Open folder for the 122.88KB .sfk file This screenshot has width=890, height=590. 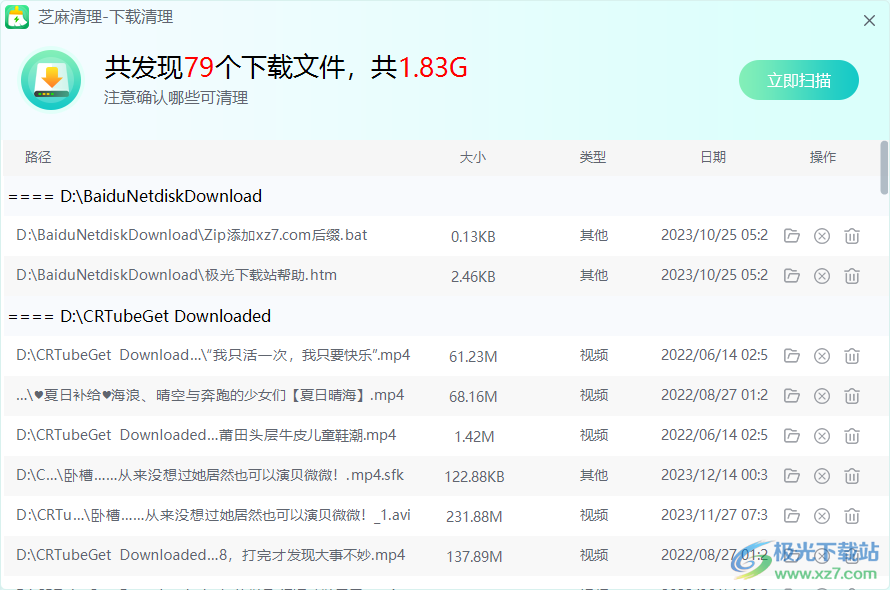792,476
